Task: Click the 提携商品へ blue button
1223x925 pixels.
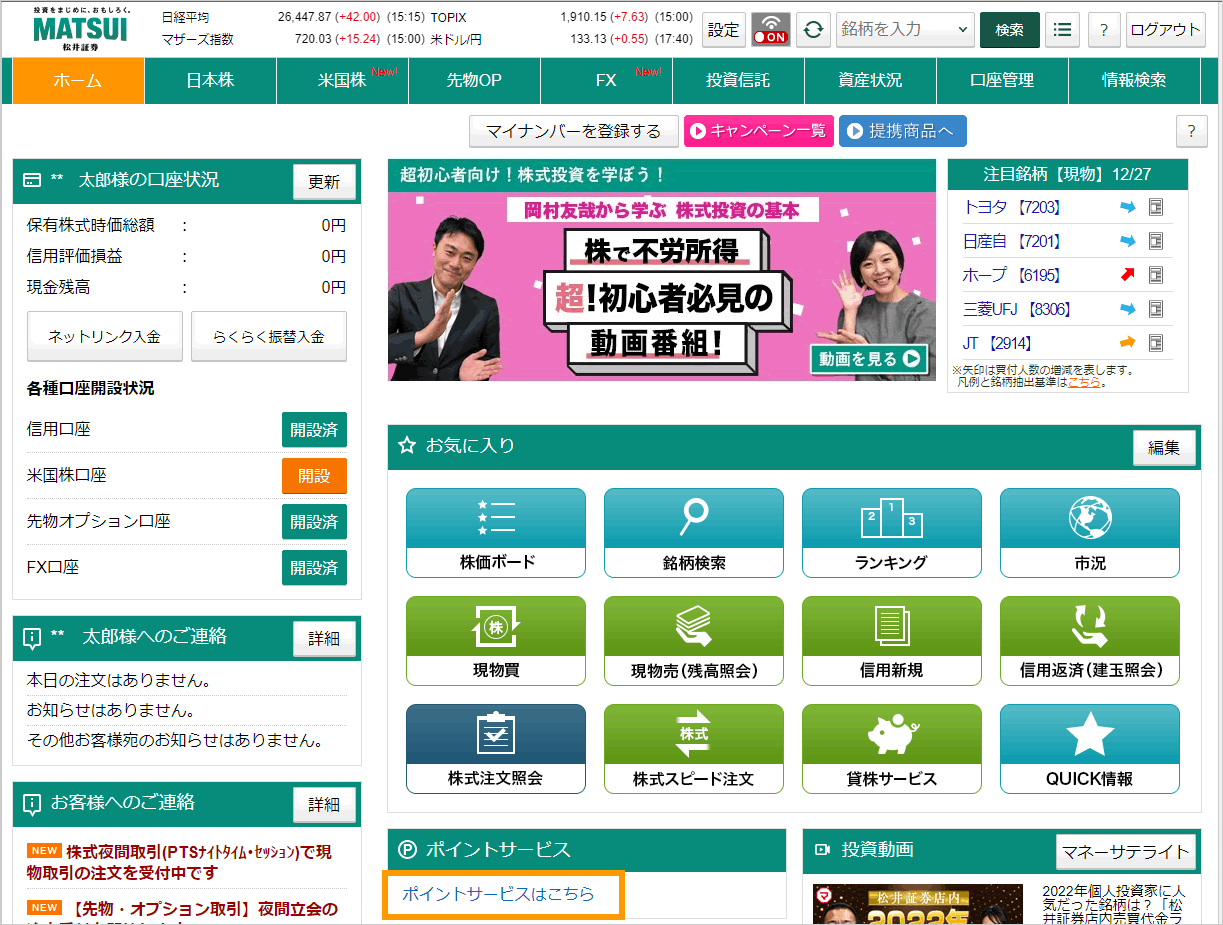Action: (x=903, y=131)
